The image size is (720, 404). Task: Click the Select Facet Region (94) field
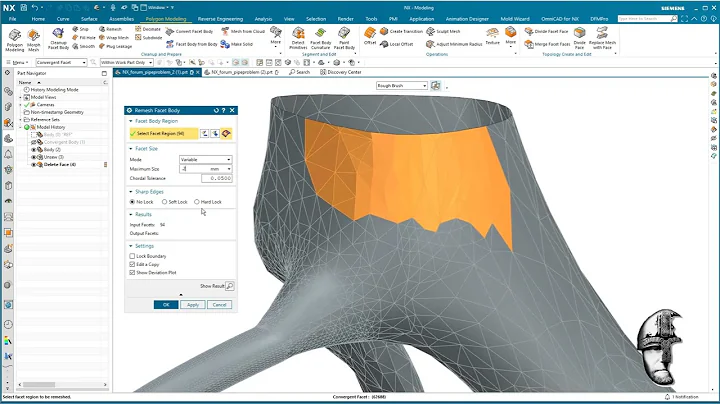pyautogui.click(x=163, y=133)
